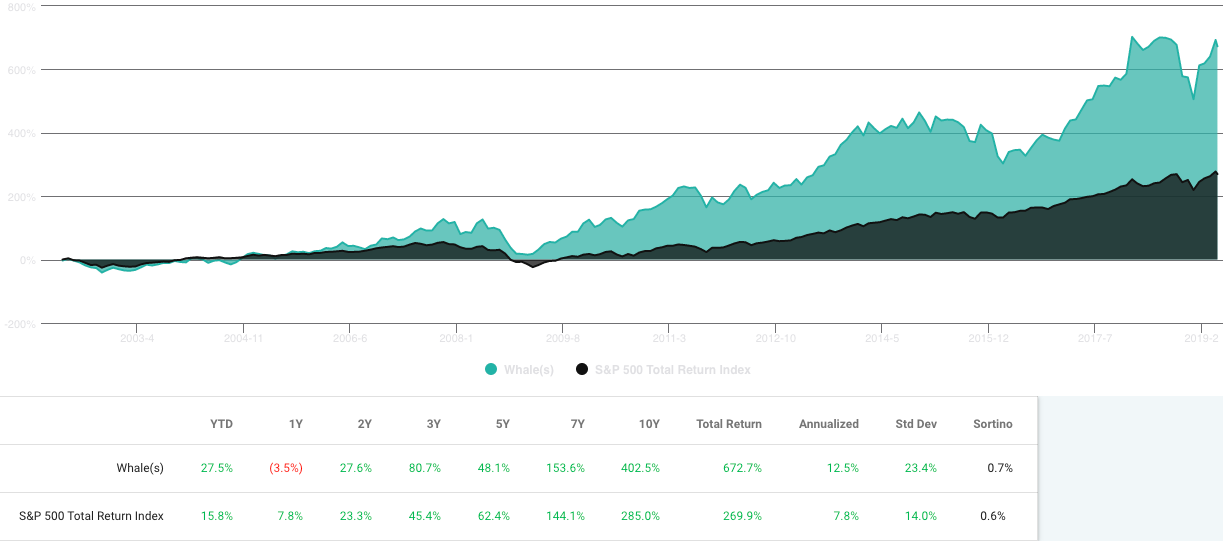Click the 2014-5 x-axis label
Viewport: 1223px width, 541px height.
click(882, 338)
